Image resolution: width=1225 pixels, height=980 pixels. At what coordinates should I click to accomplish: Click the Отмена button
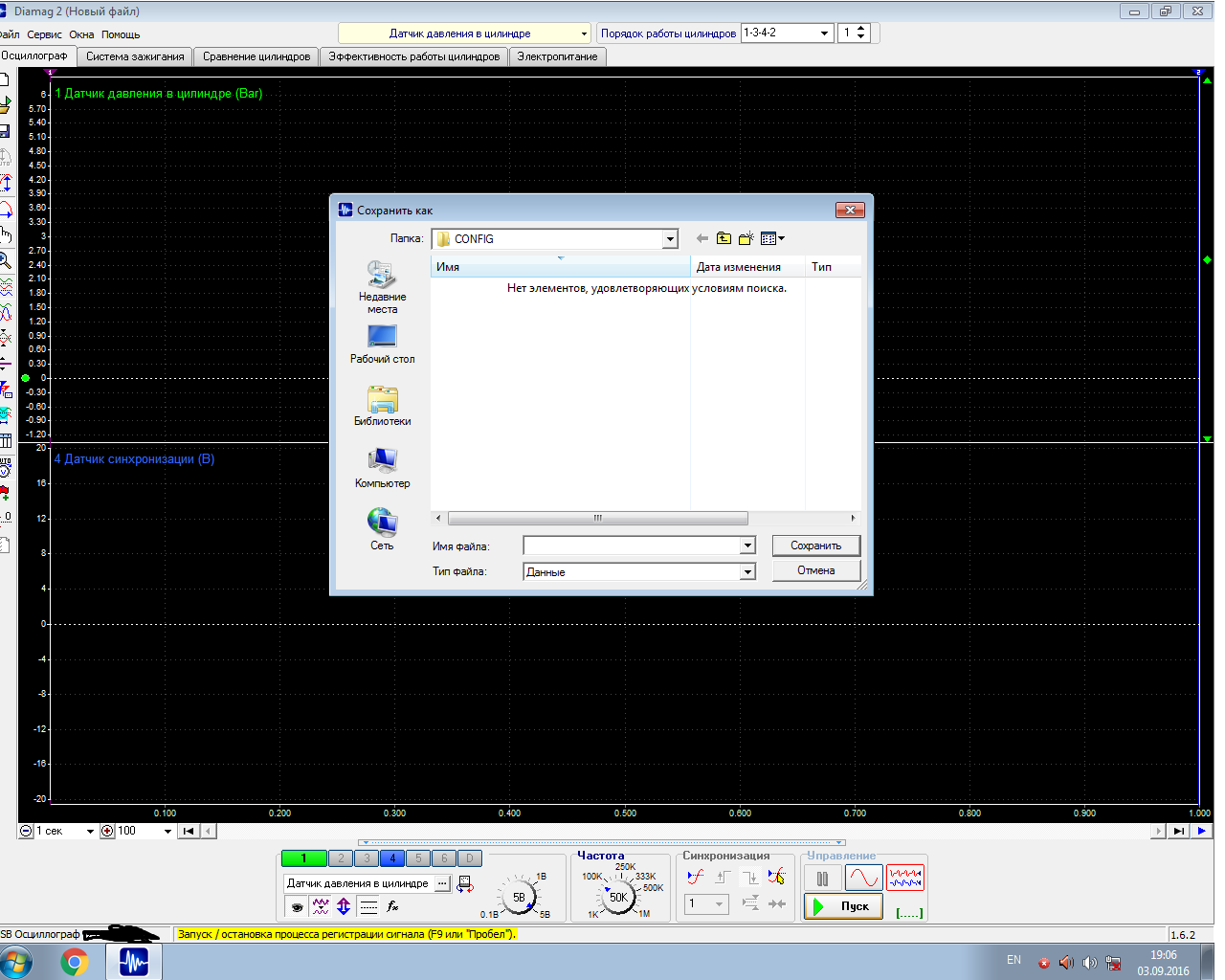tap(815, 570)
